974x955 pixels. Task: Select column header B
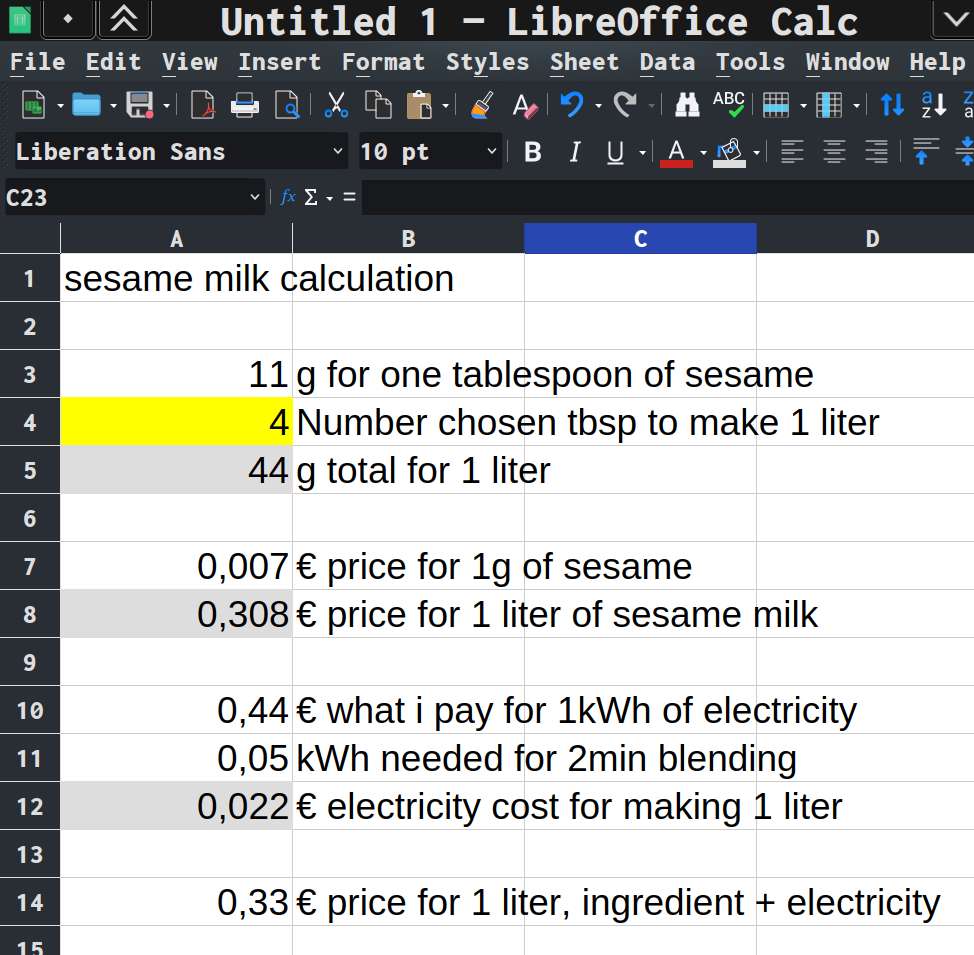(408, 239)
